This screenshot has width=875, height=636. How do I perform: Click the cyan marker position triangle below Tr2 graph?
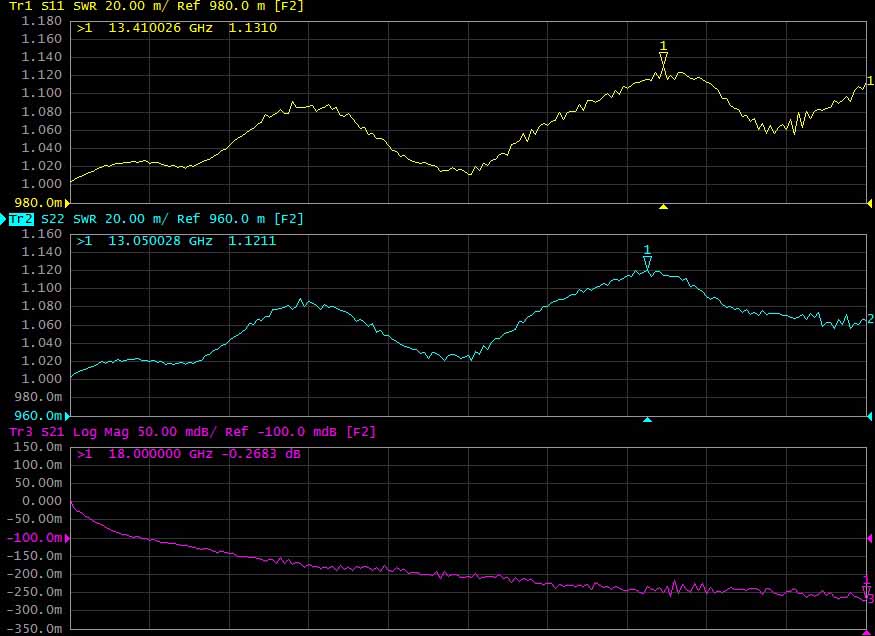(647, 420)
